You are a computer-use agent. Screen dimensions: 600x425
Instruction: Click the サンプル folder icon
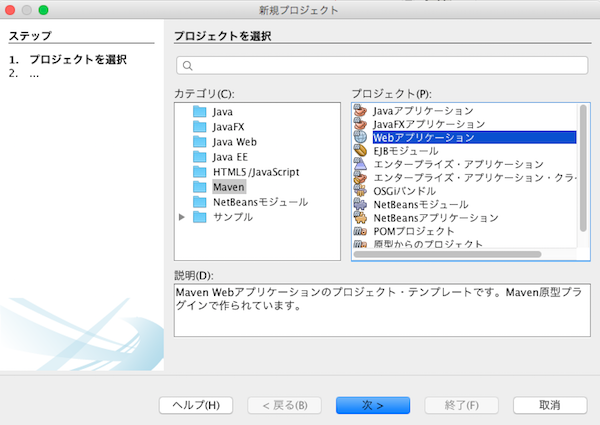coord(199,217)
